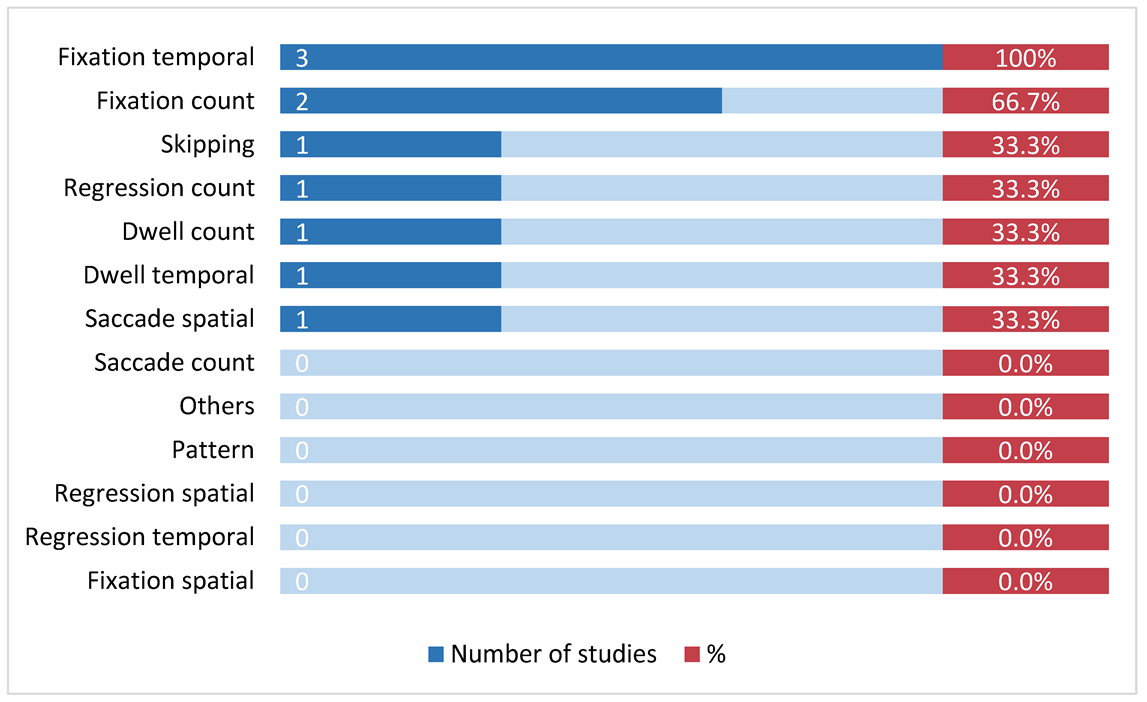
Task: Select the dark blue Fixation temporal bar
Action: [610, 58]
